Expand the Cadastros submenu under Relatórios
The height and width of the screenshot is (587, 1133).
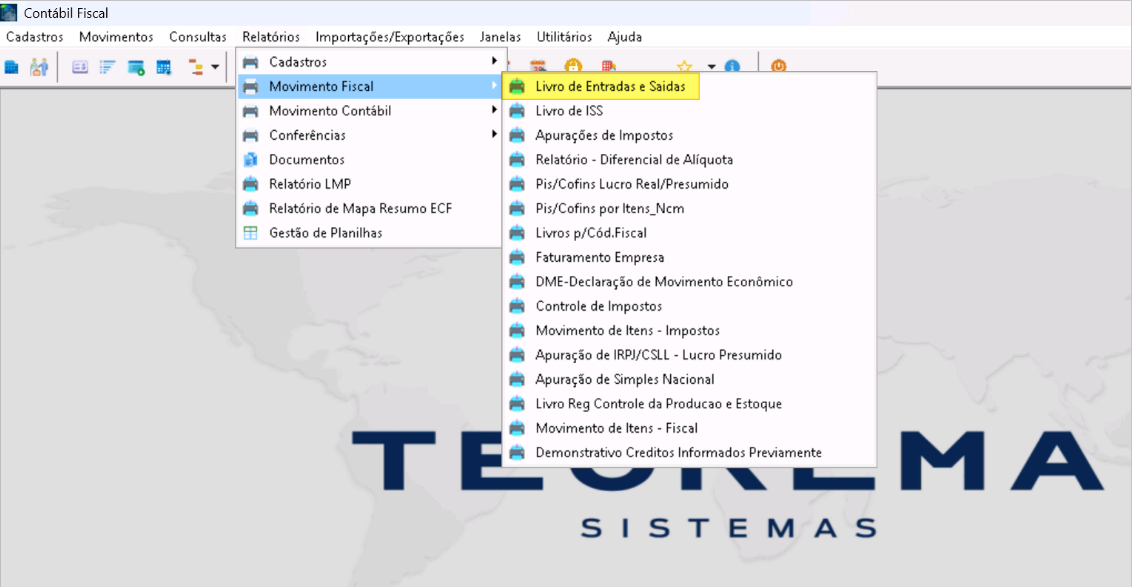(x=369, y=62)
